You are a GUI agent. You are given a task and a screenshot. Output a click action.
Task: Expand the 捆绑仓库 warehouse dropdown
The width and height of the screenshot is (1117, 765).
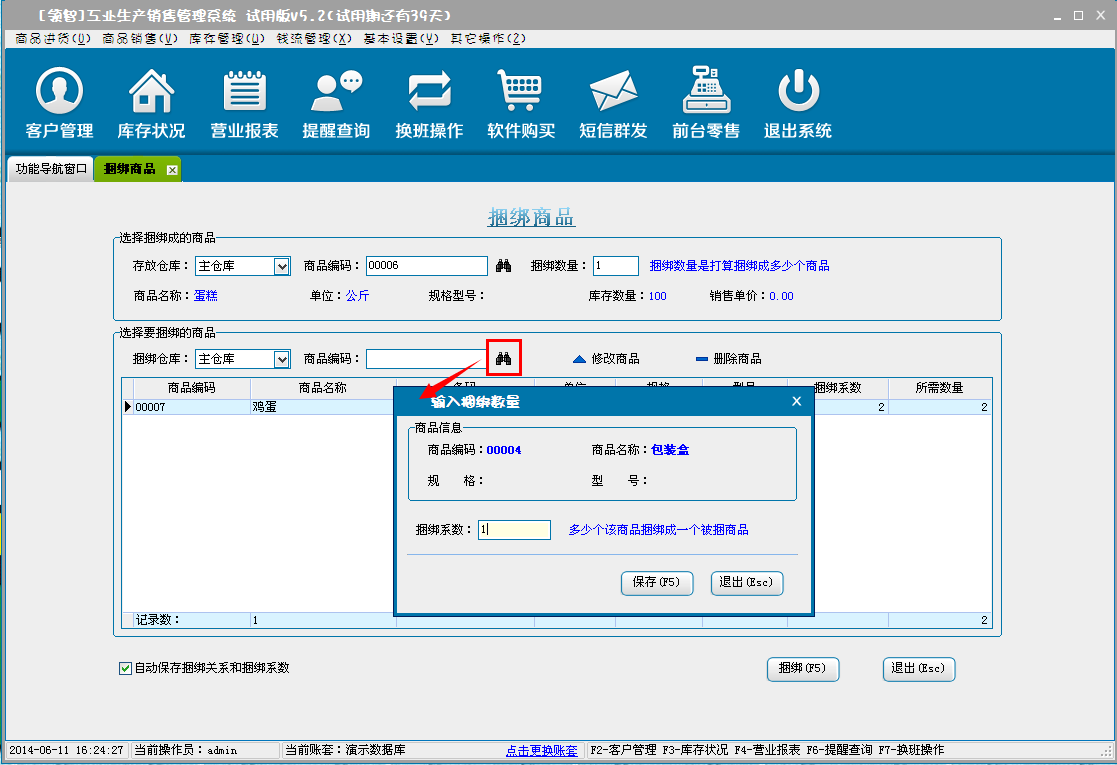point(282,359)
